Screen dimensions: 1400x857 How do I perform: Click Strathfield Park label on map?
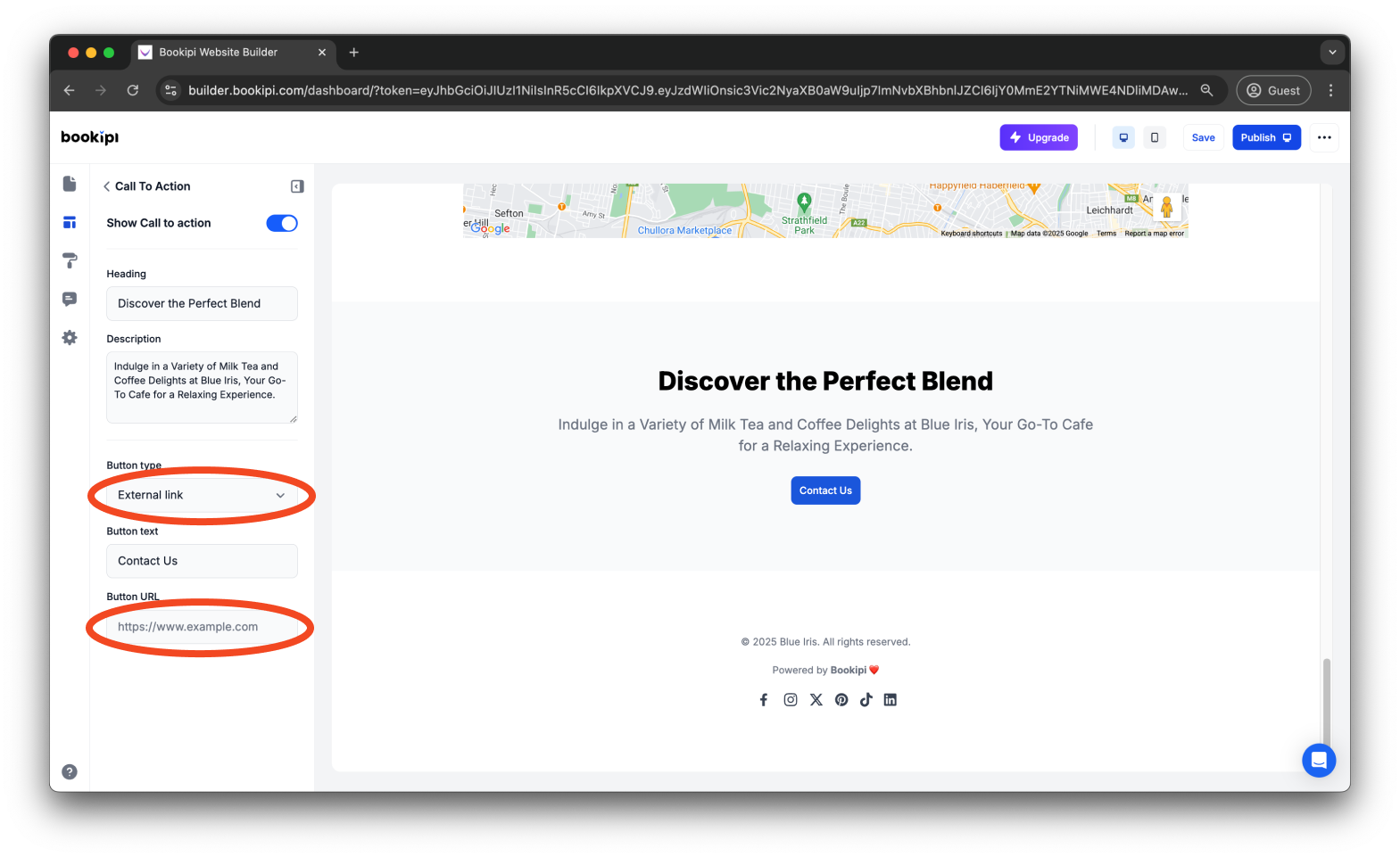click(x=804, y=225)
